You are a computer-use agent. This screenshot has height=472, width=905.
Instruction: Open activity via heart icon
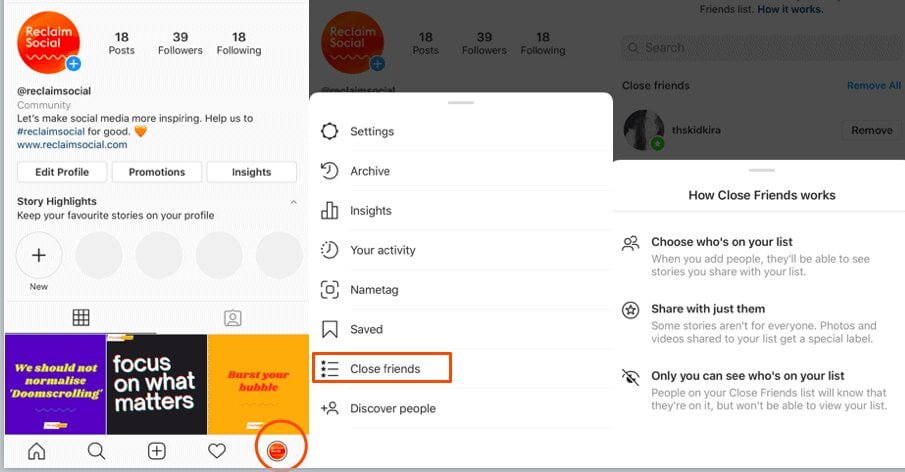coord(217,451)
